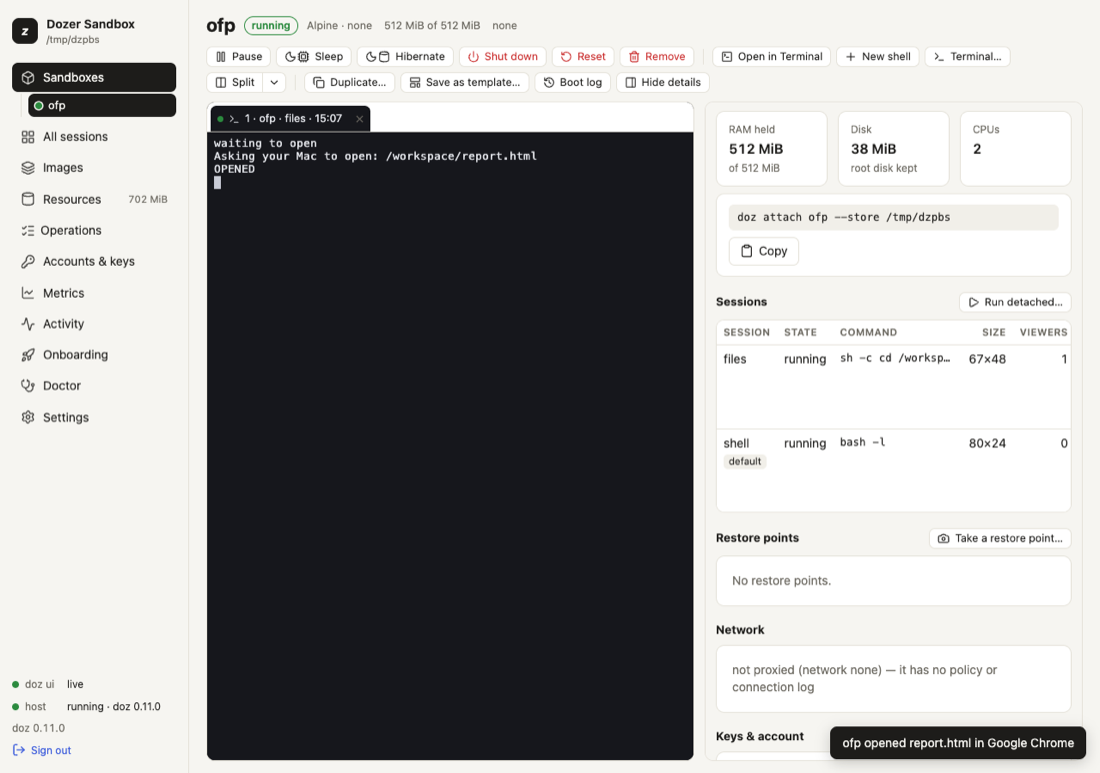
Task: Open Settings in the sidebar
Action: [x=94, y=417]
